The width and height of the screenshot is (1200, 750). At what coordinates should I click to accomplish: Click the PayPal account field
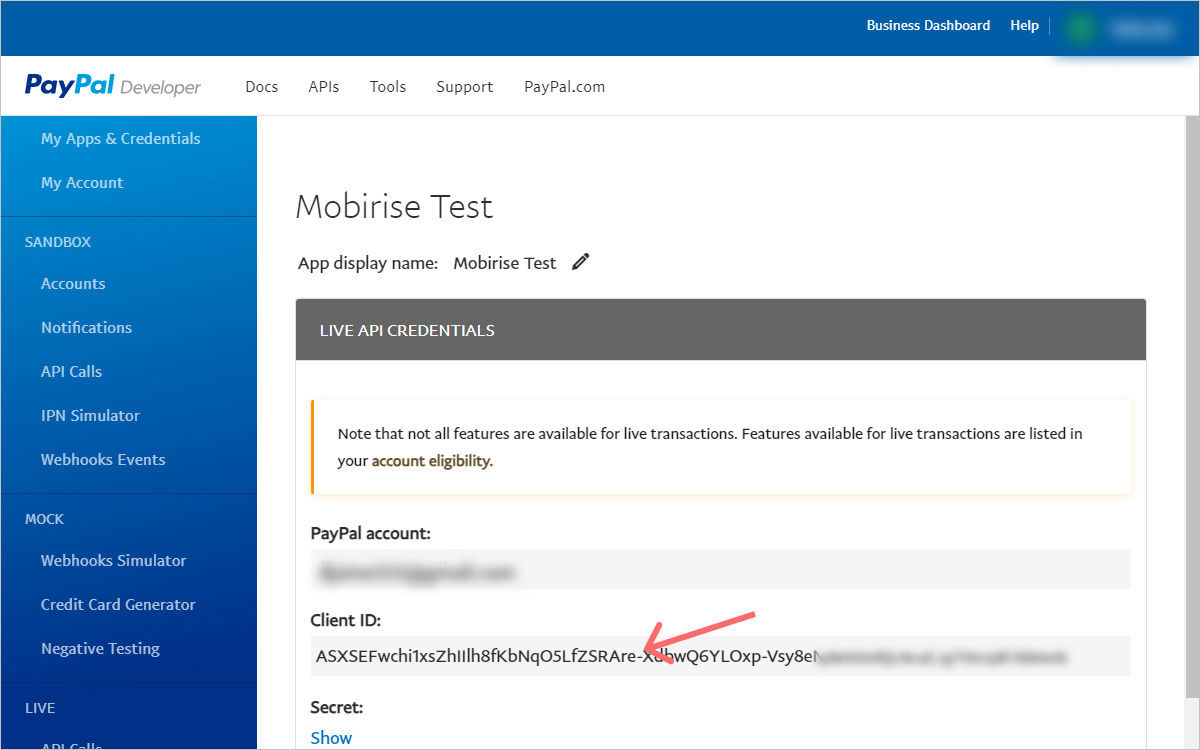click(720, 569)
